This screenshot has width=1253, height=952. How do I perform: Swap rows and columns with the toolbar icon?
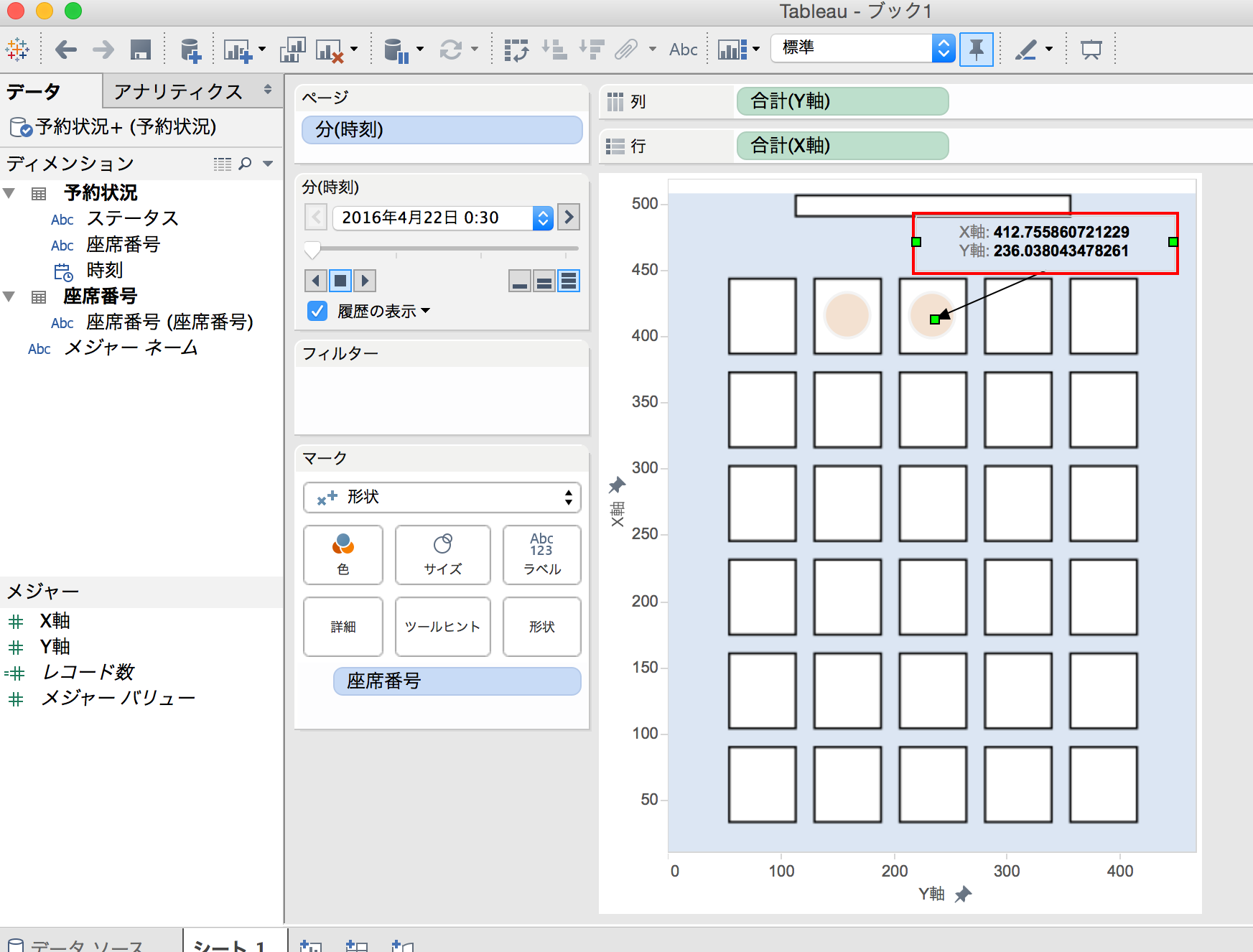(516, 49)
